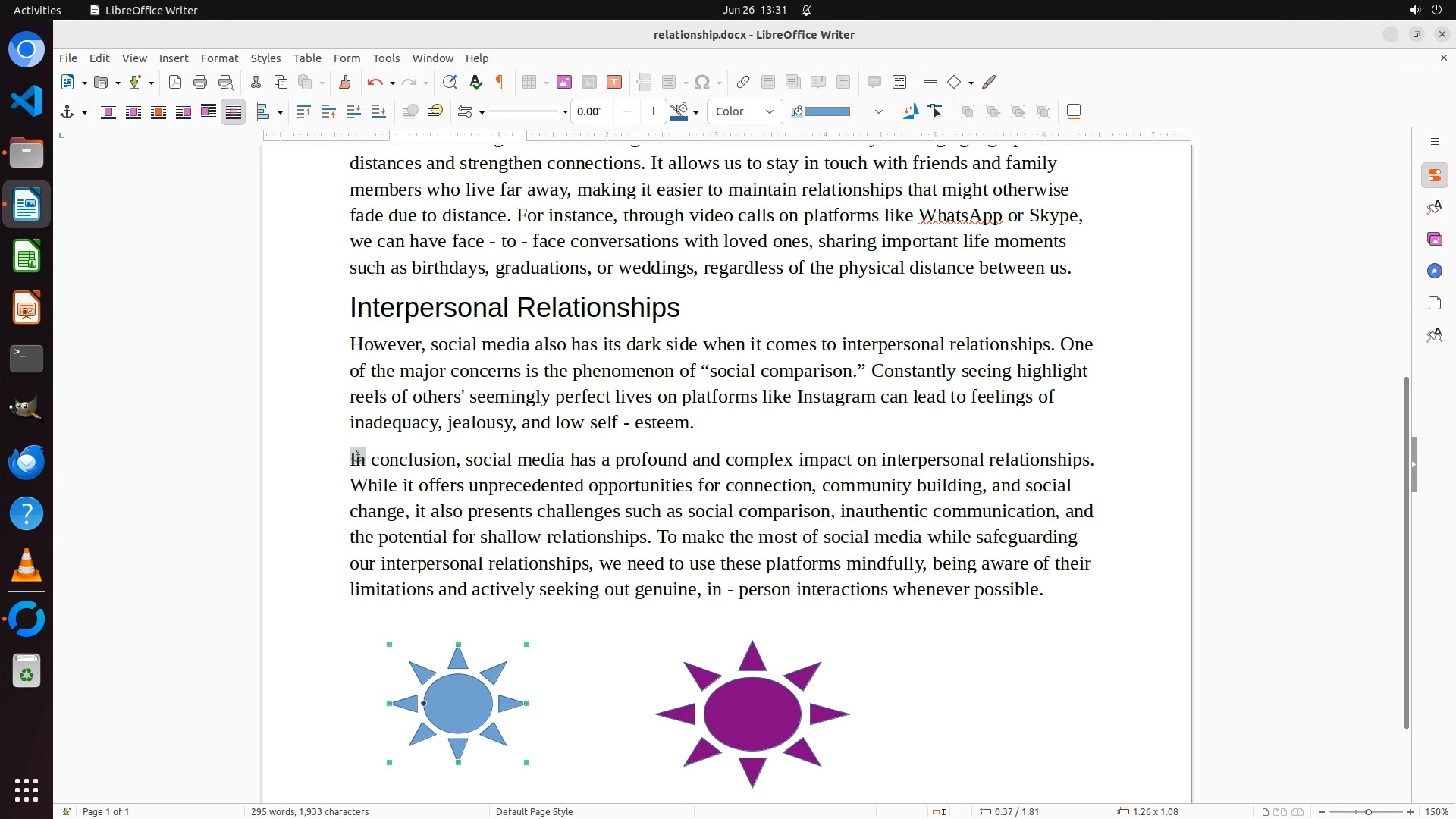Click the blue fill color swatch
This screenshot has height=819, width=1456.
[827, 111]
